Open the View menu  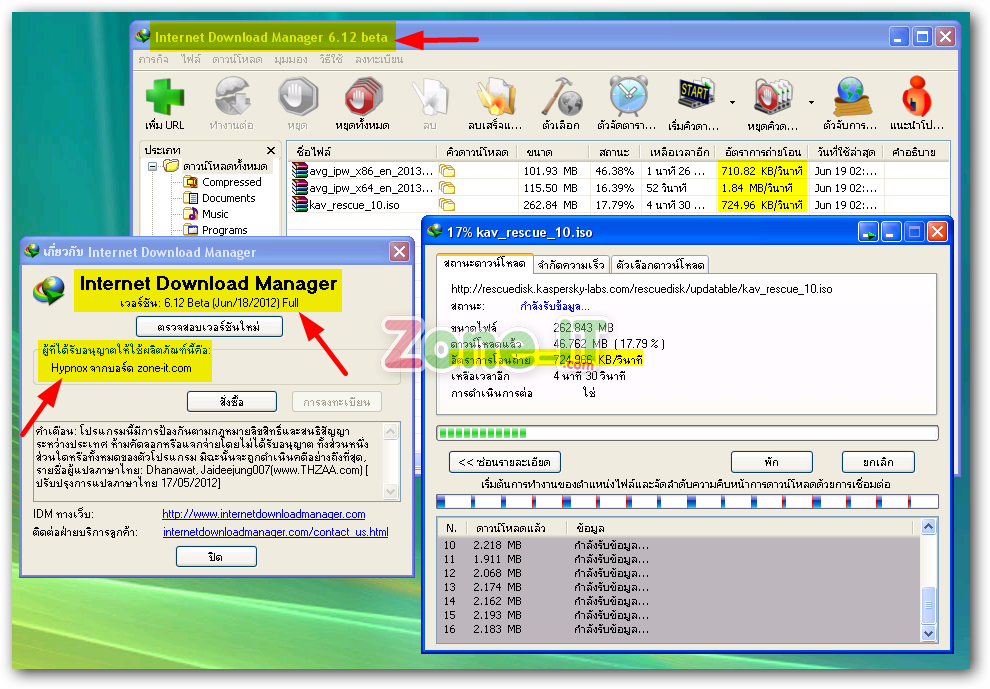point(290,59)
